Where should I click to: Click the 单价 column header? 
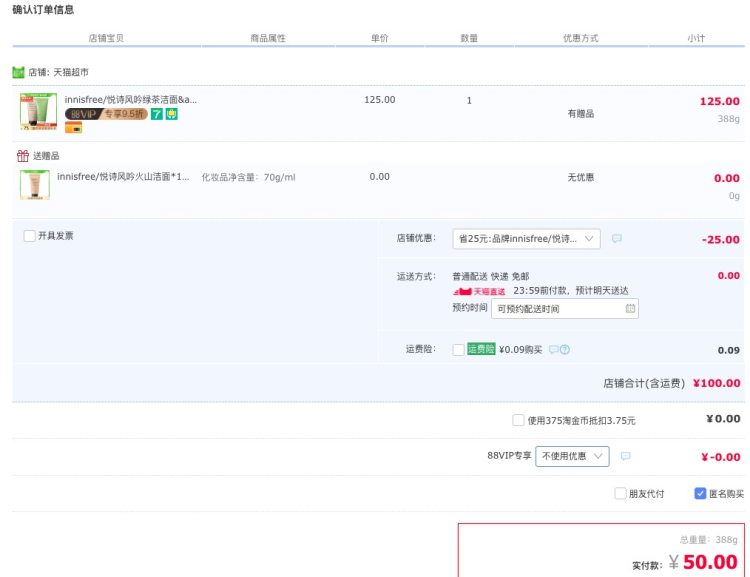coord(380,38)
